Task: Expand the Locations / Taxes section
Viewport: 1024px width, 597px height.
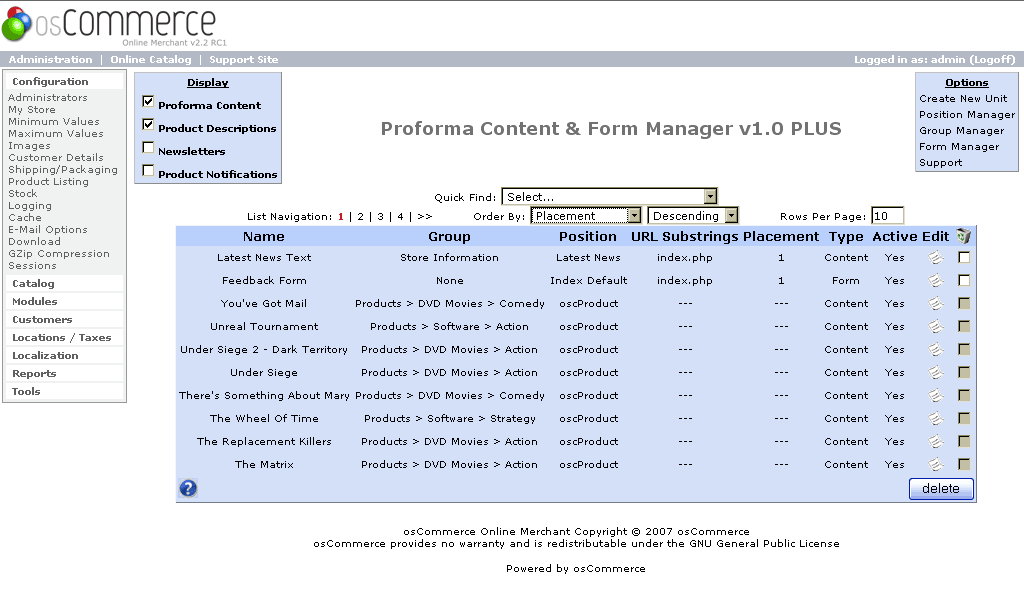Action: [x=61, y=337]
